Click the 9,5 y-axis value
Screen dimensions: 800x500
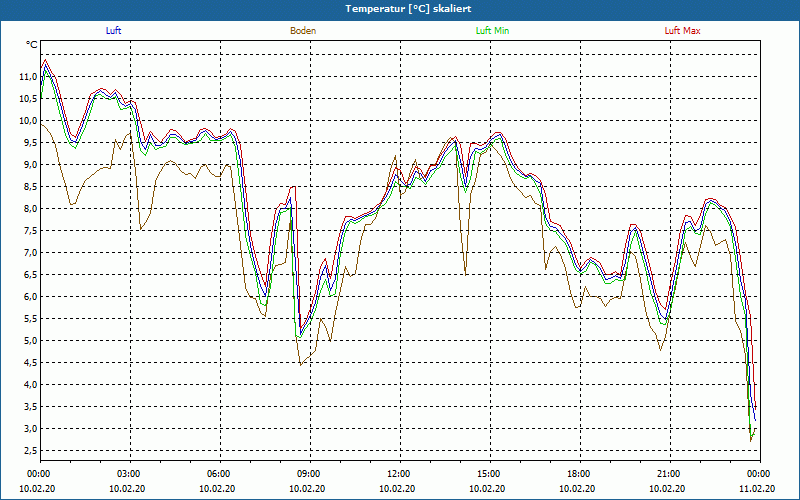pos(30,142)
